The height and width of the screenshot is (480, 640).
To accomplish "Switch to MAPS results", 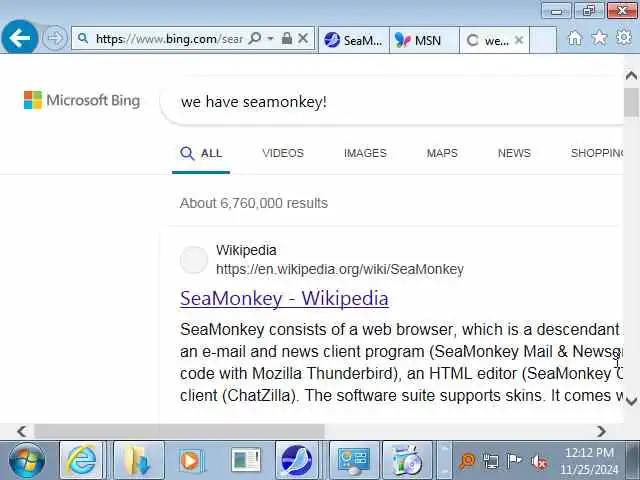I will [x=442, y=153].
